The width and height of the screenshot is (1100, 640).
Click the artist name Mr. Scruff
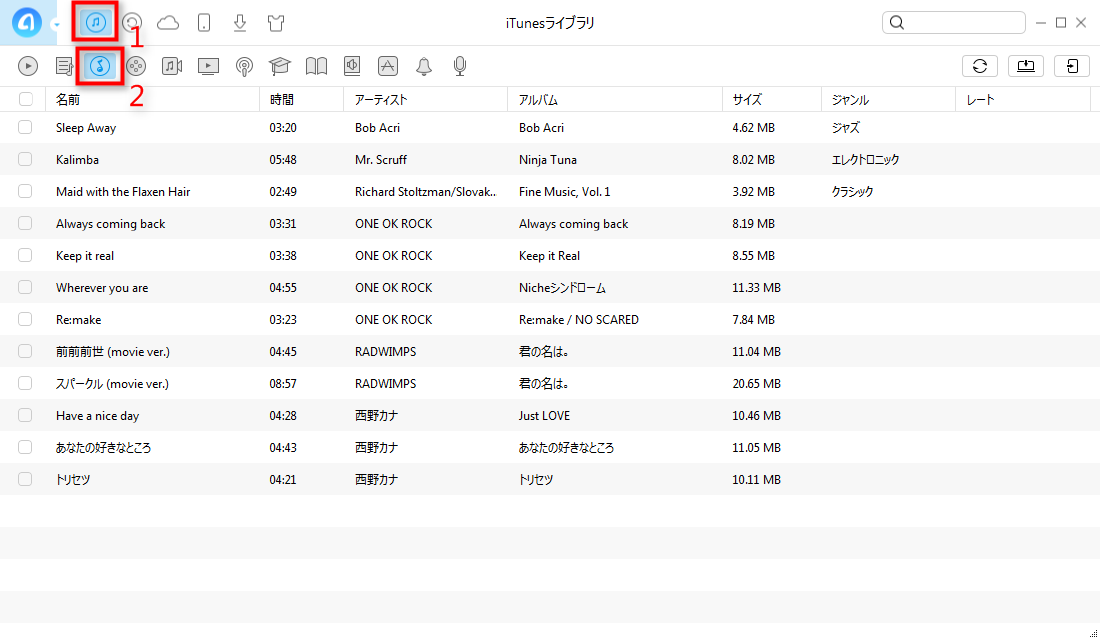[x=381, y=160]
